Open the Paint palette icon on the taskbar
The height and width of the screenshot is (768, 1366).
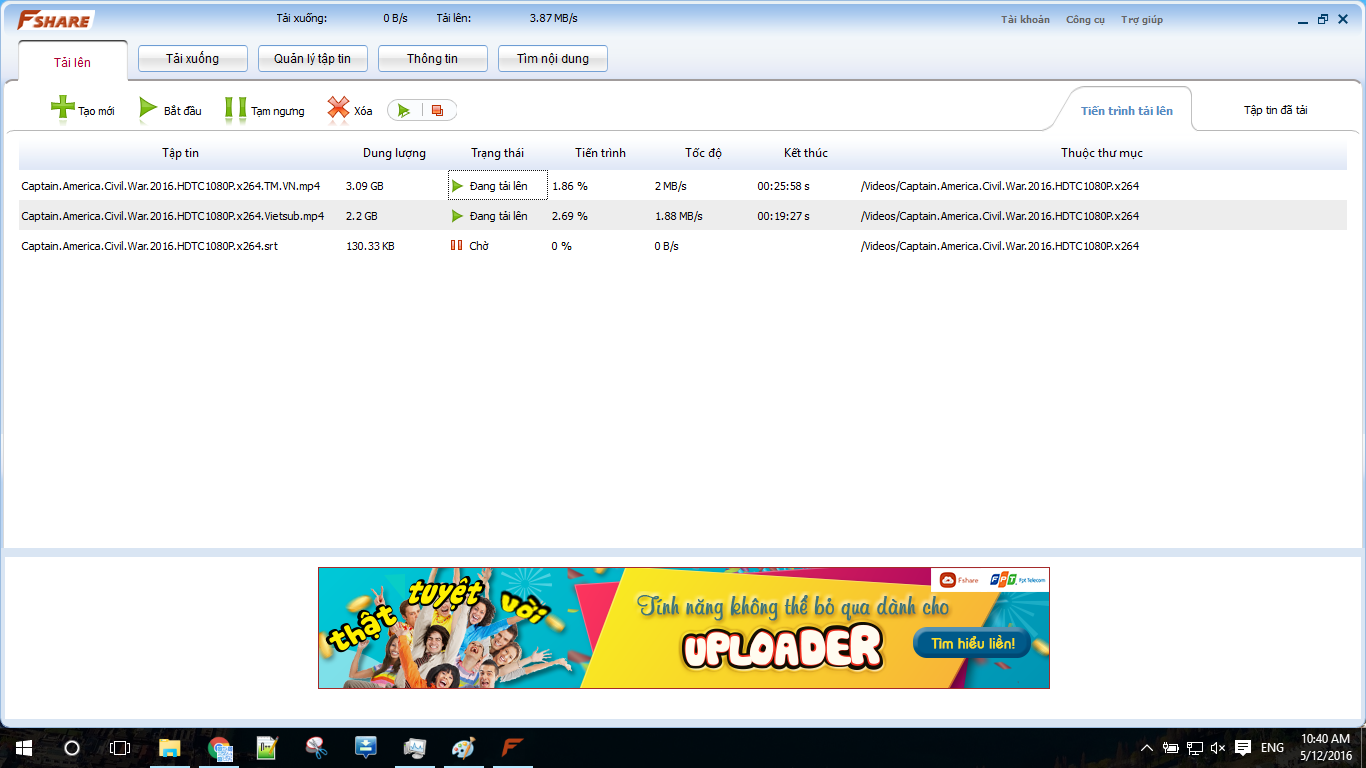[464, 748]
